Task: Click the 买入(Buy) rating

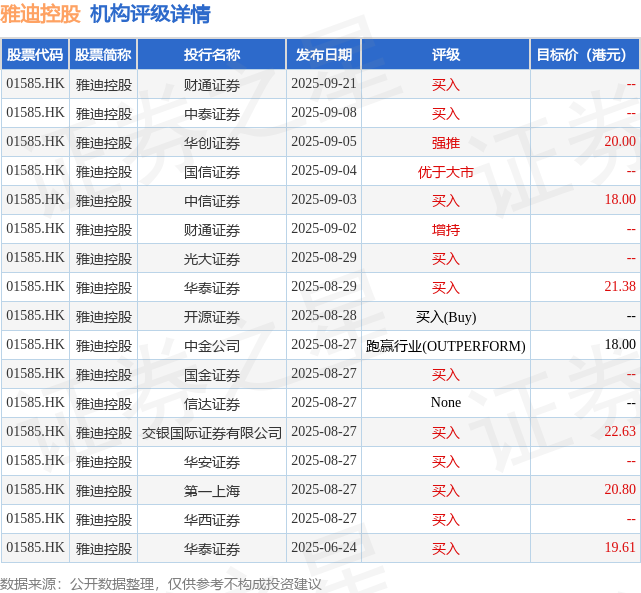Action: pyautogui.click(x=446, y=317)
